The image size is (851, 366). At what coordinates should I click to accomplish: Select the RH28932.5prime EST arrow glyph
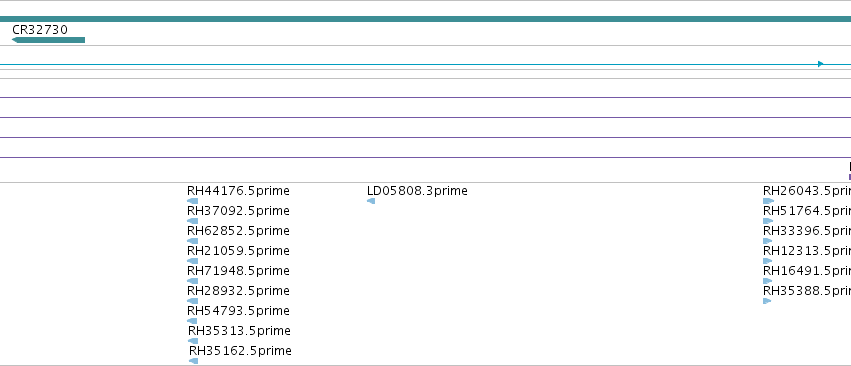coord(193,301)
